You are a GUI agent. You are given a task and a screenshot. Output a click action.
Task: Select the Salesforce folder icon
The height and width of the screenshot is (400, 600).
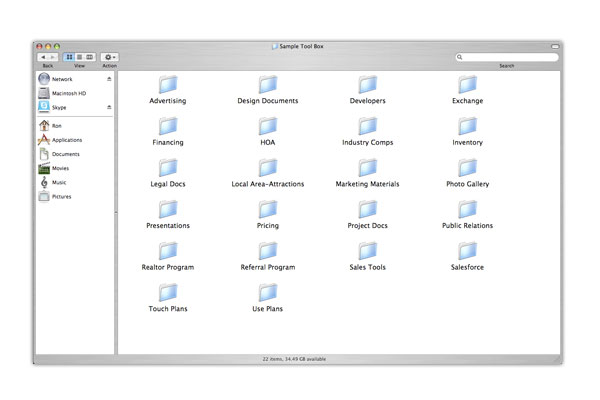pos(467,251)
